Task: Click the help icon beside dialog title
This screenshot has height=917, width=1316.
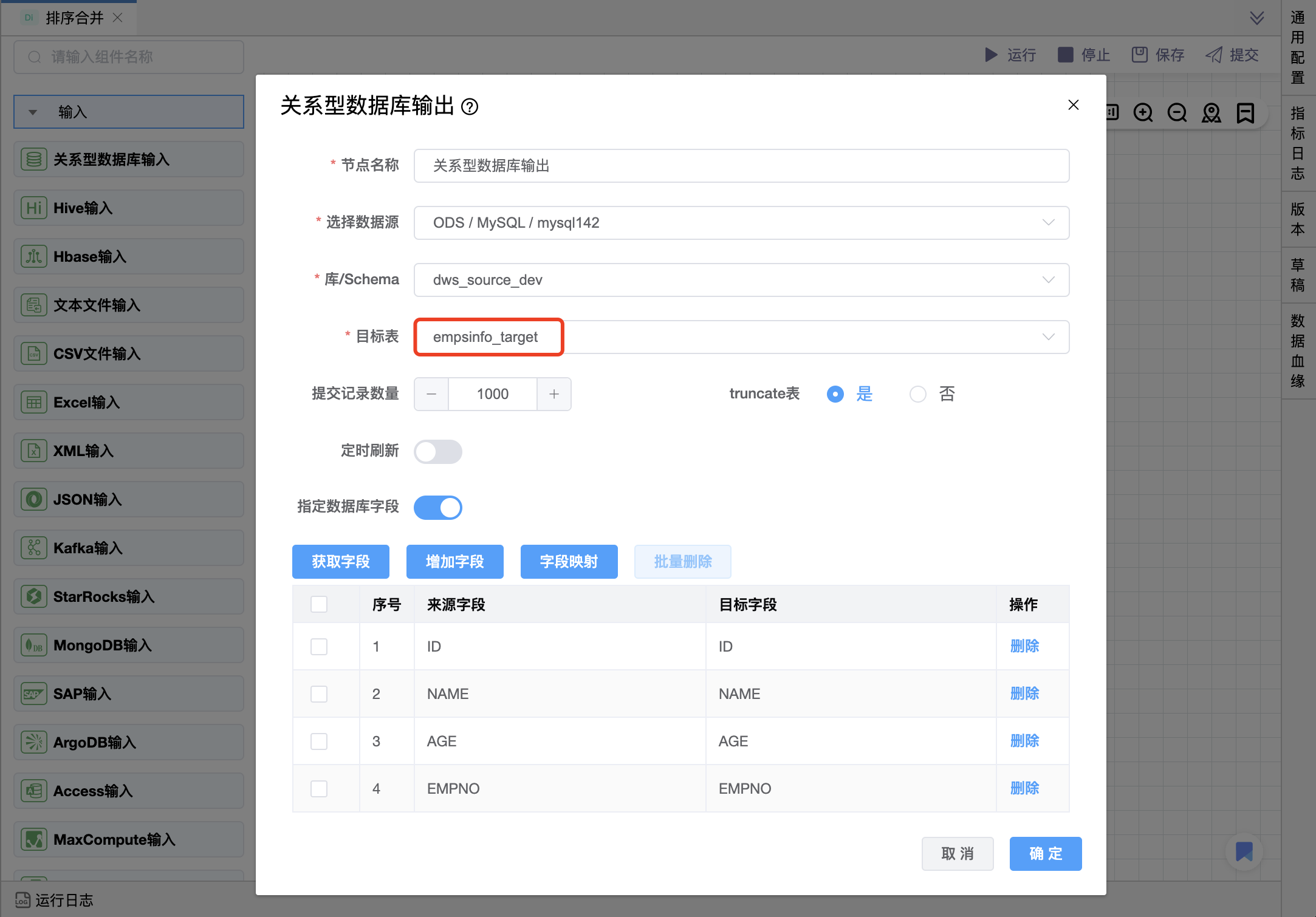Action: (470, 107)
